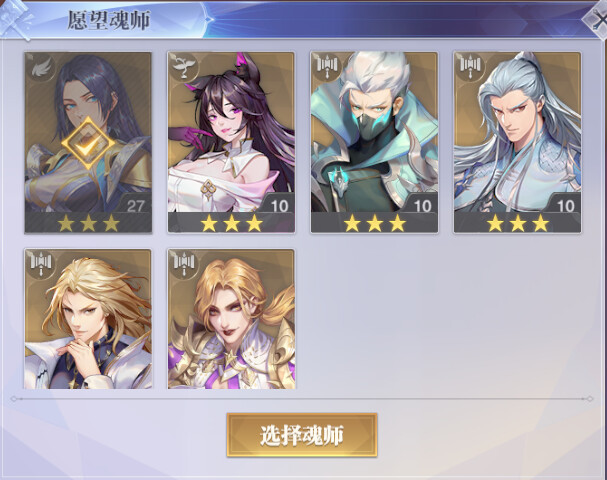Click three-star rating on silver-haired man card

518,223
